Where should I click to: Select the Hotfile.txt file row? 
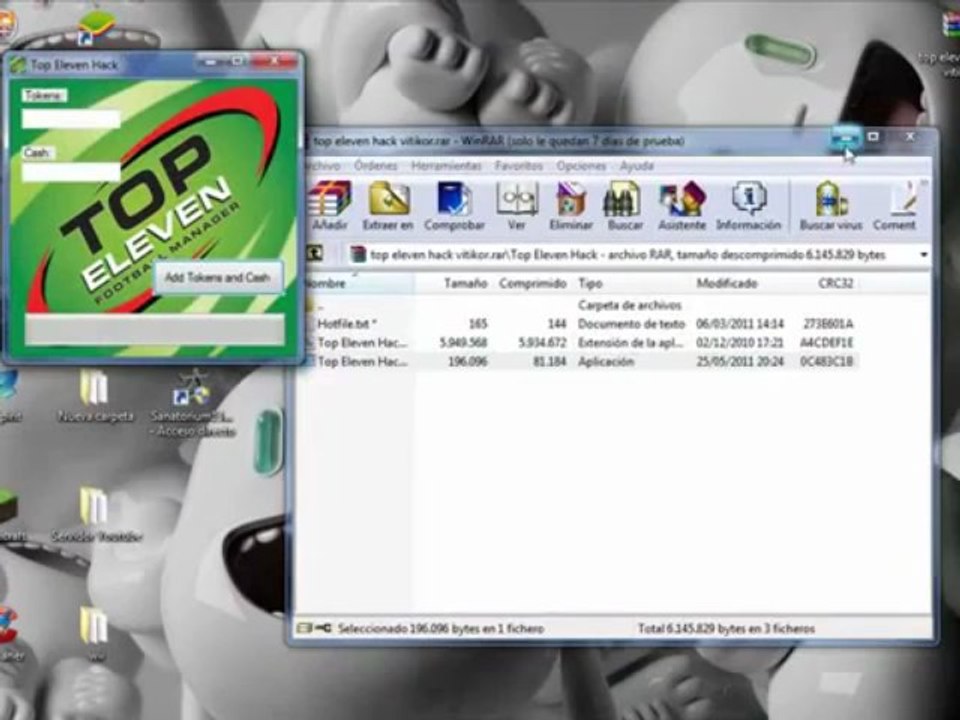pos(580,324)
